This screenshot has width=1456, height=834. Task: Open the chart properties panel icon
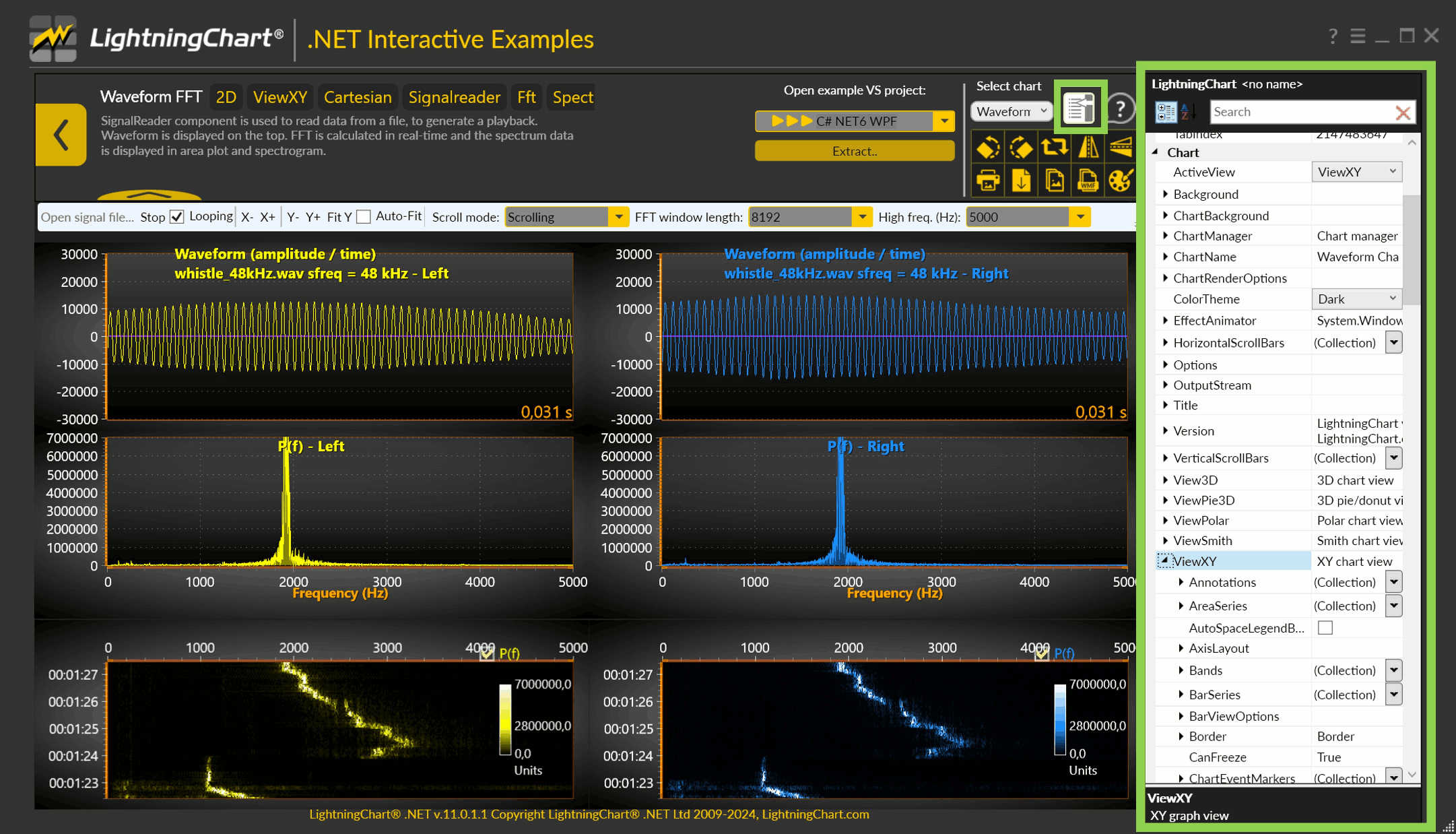coord(1080,108)
